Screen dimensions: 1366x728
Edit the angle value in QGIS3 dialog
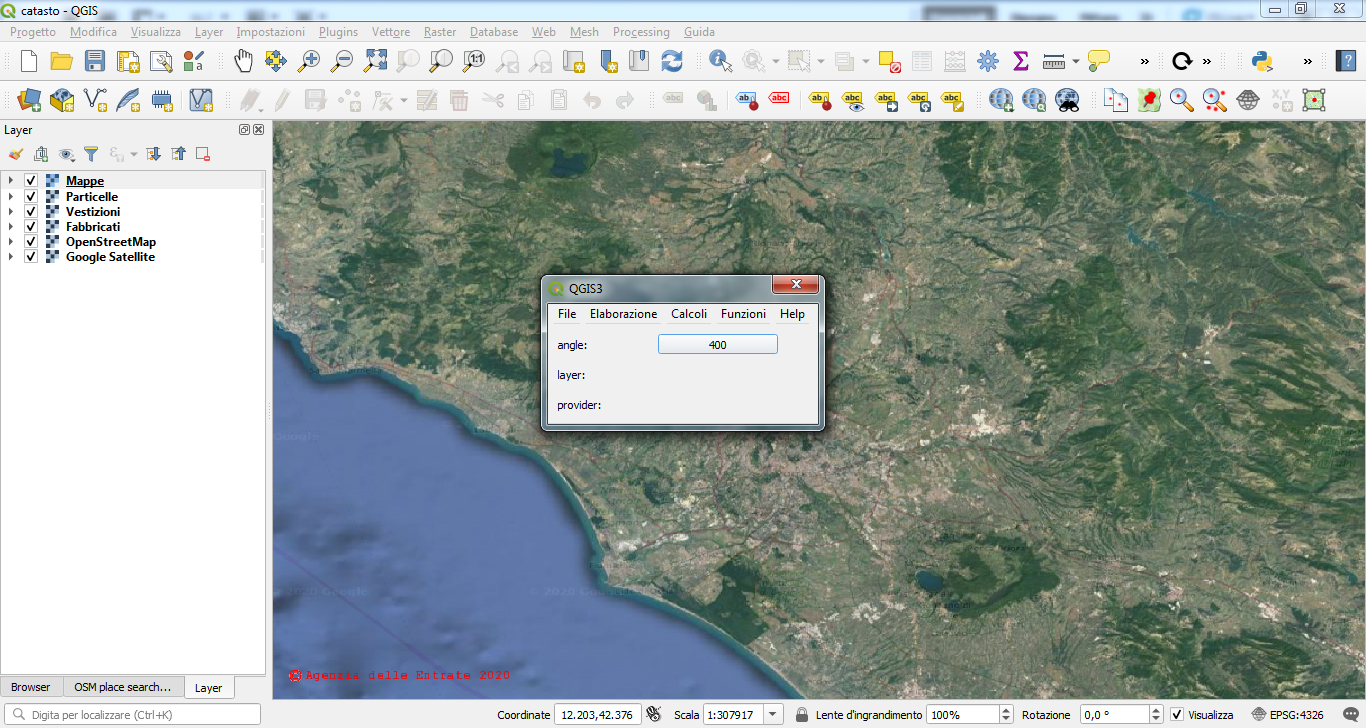717,343
